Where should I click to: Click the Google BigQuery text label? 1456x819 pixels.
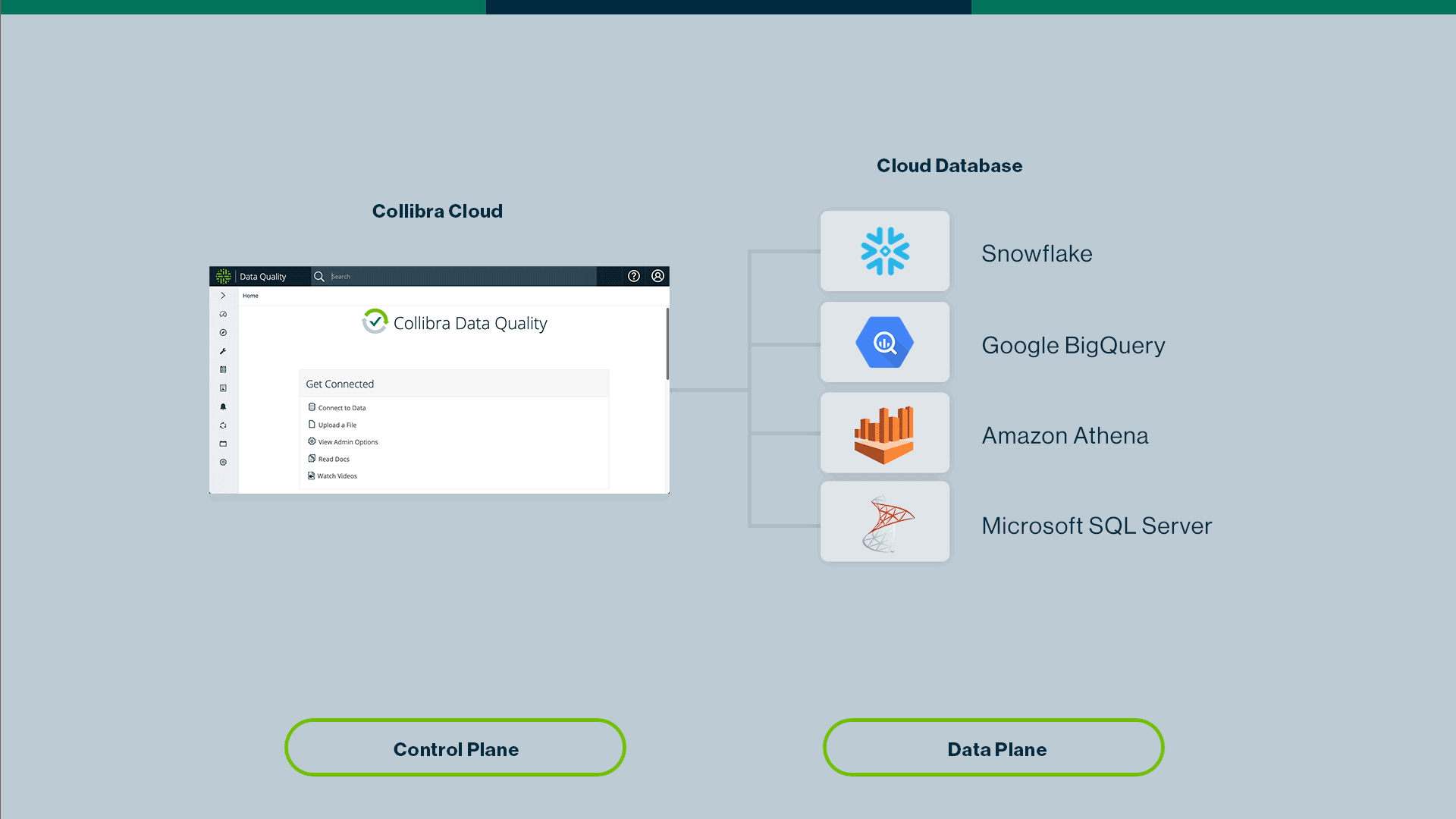(1073, 346)
